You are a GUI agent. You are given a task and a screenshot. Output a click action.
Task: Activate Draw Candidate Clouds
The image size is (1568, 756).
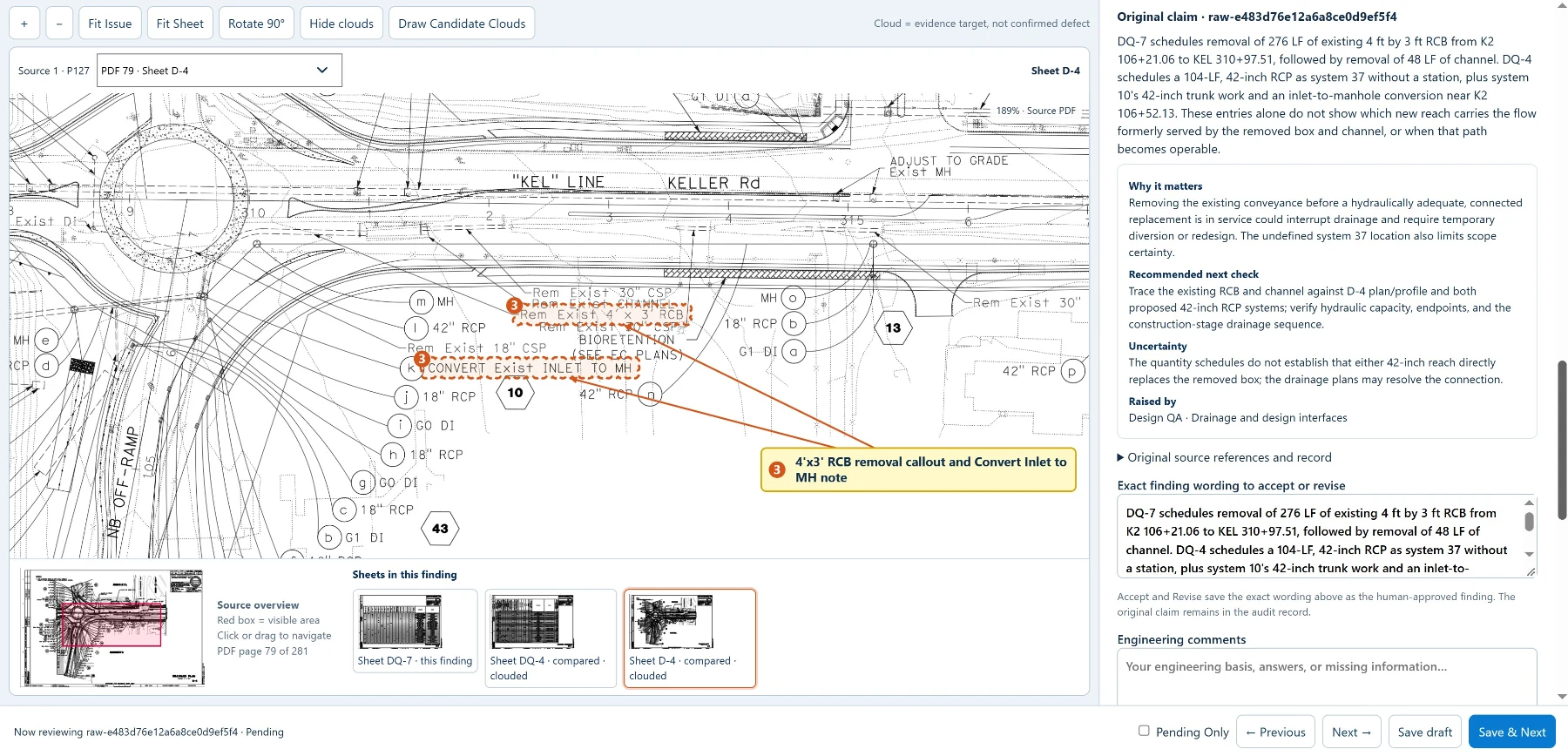[462, 24]
